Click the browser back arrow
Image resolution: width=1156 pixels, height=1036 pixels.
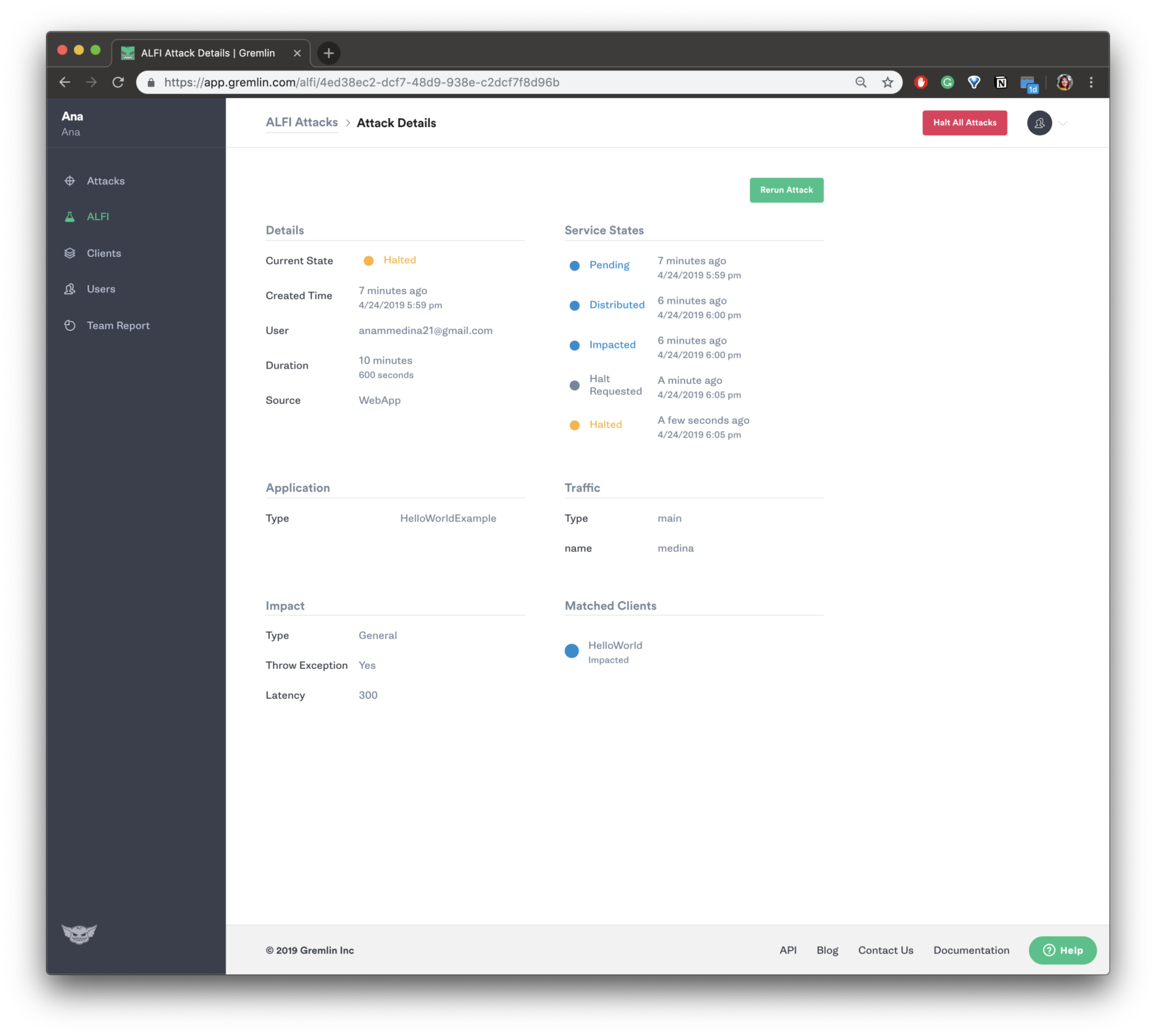pos(65,82)
